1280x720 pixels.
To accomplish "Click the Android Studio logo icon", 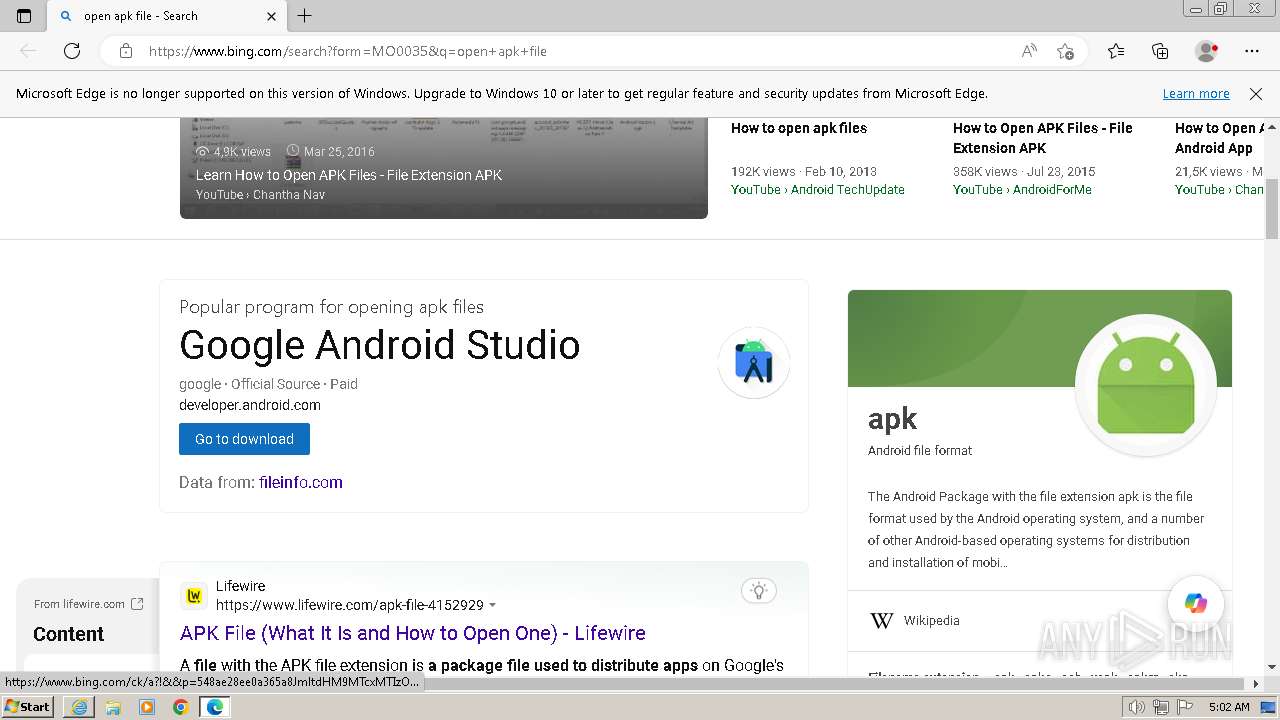I will coord(754,362).
